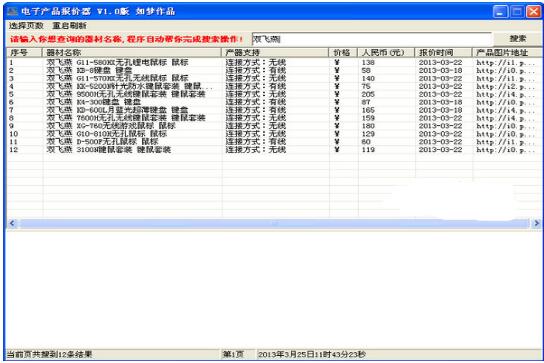Click 连接方式：无线 in row 5
The height and width of the screenshot is (363, 544).
256,94
